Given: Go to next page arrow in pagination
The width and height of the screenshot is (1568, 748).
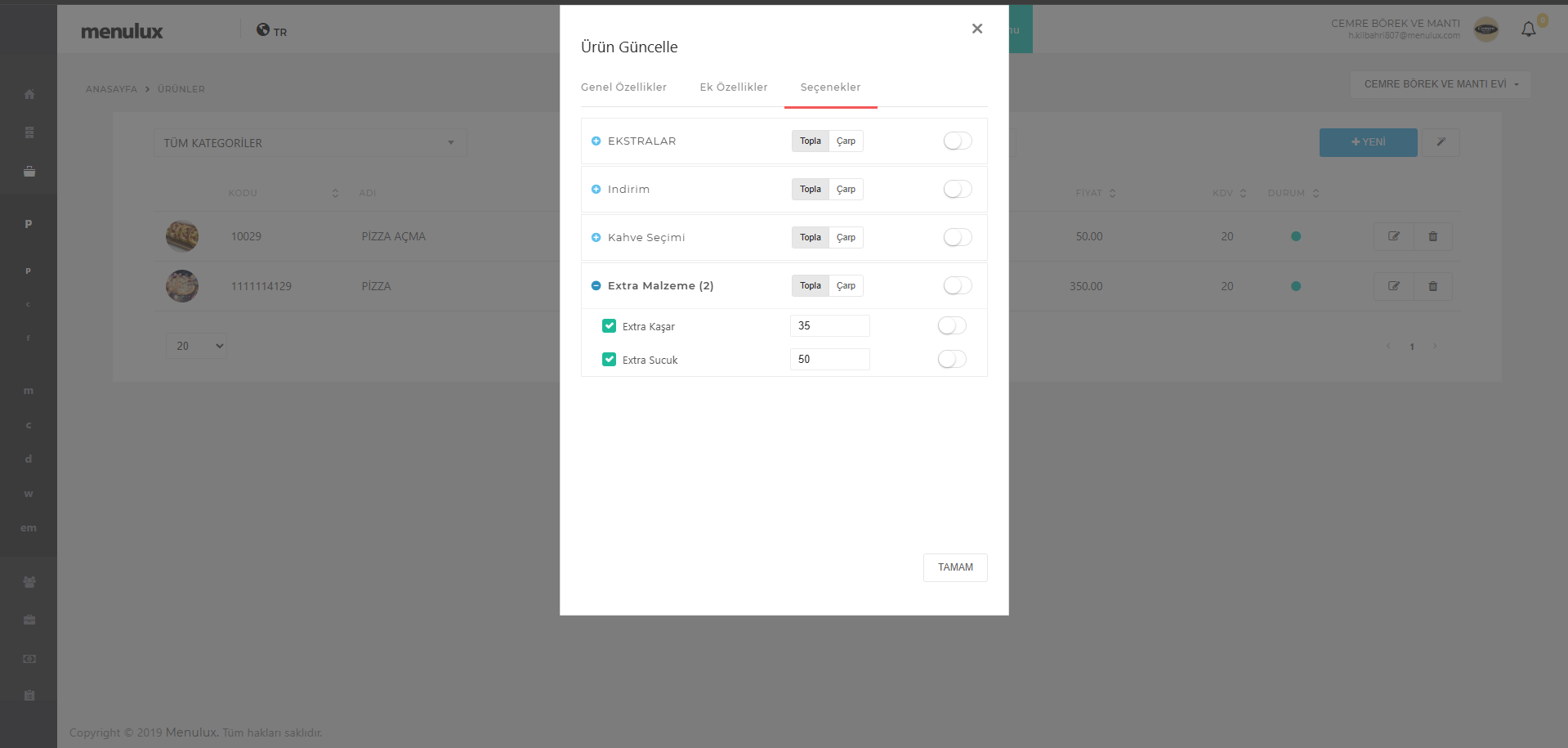Looking at the screenshot, I should click(x=1435, y=347).
